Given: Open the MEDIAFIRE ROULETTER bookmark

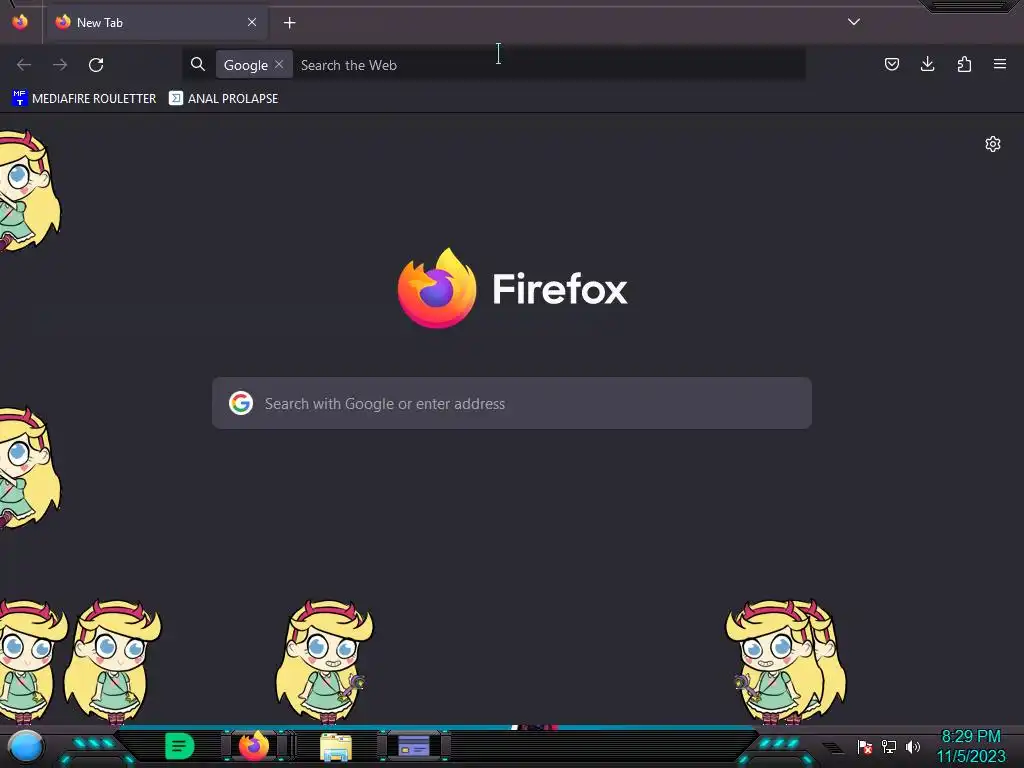Looking at the screenshot, I should tap(84, 99).
